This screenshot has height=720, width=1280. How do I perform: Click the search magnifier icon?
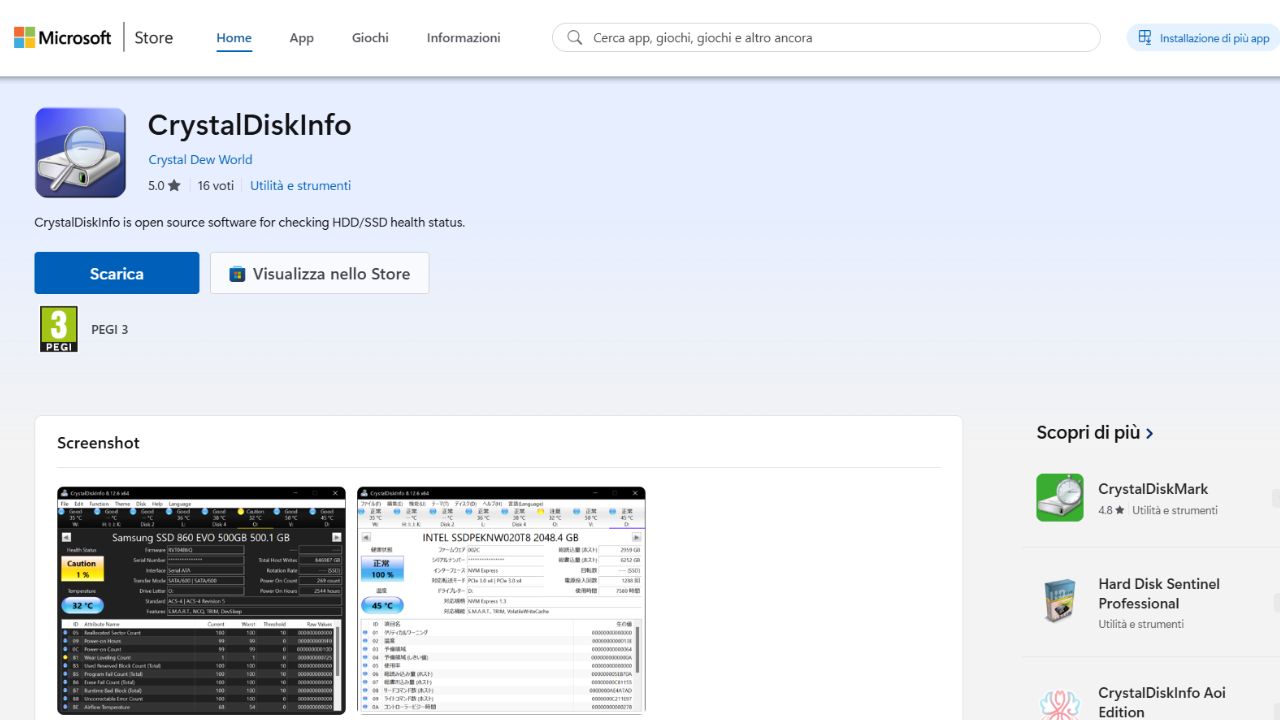coord(574,38)
